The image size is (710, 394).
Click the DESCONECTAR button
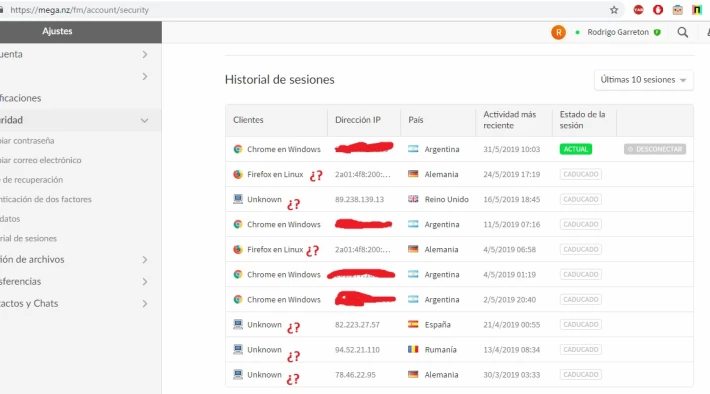coord(655,149)
